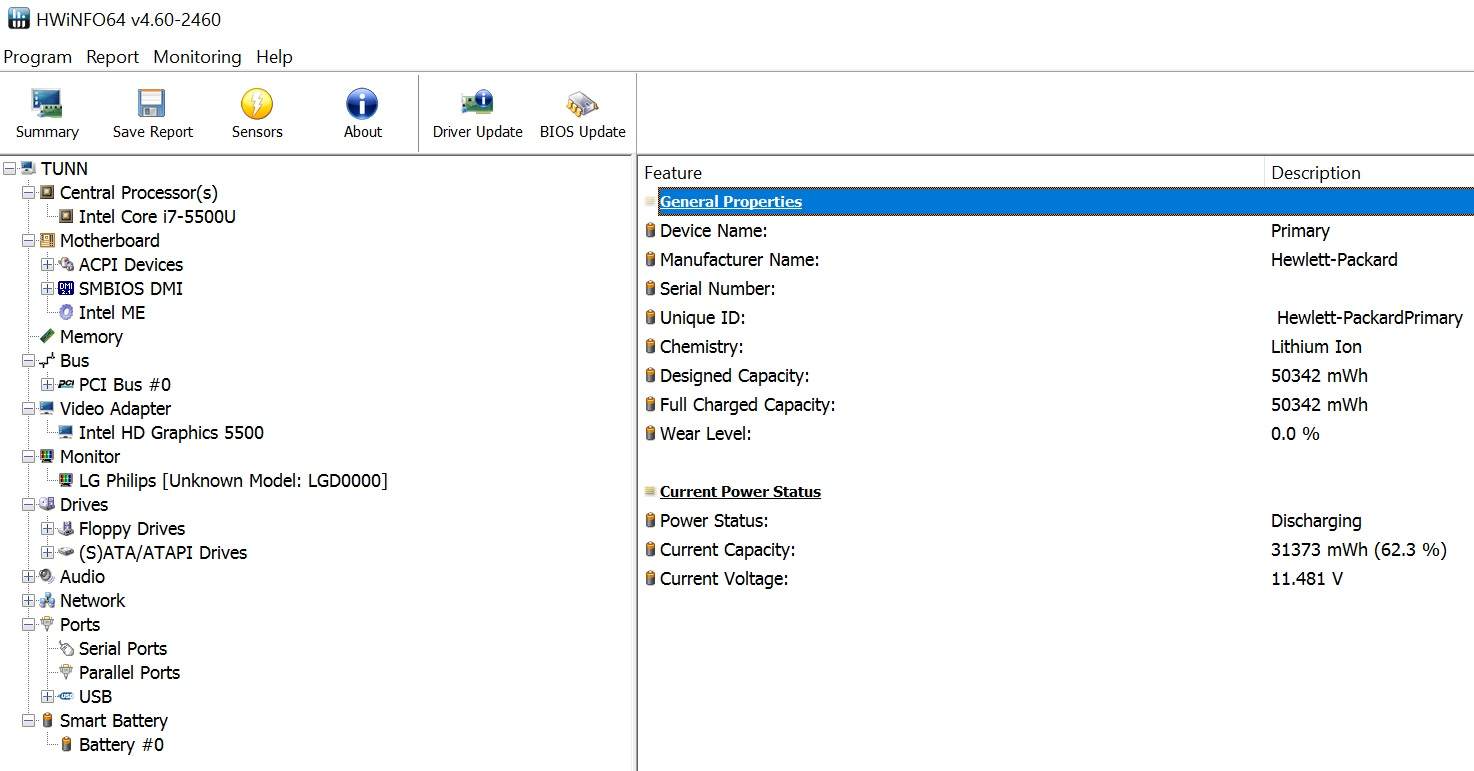
Task: Click the USB icon in the tree
Action: coord(66,696)
